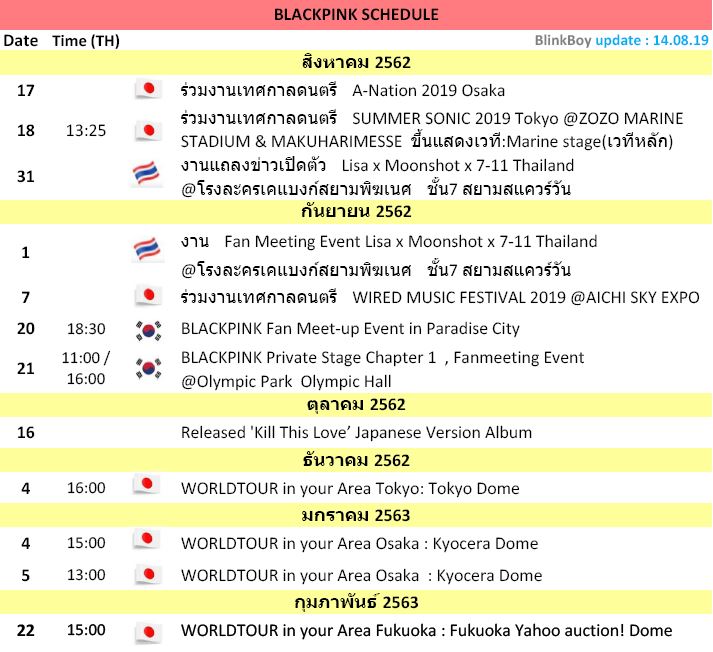This screenshot has height=652, width=713.
Task: Click the Thailand flag in the August 31 row
Action: 146,174
